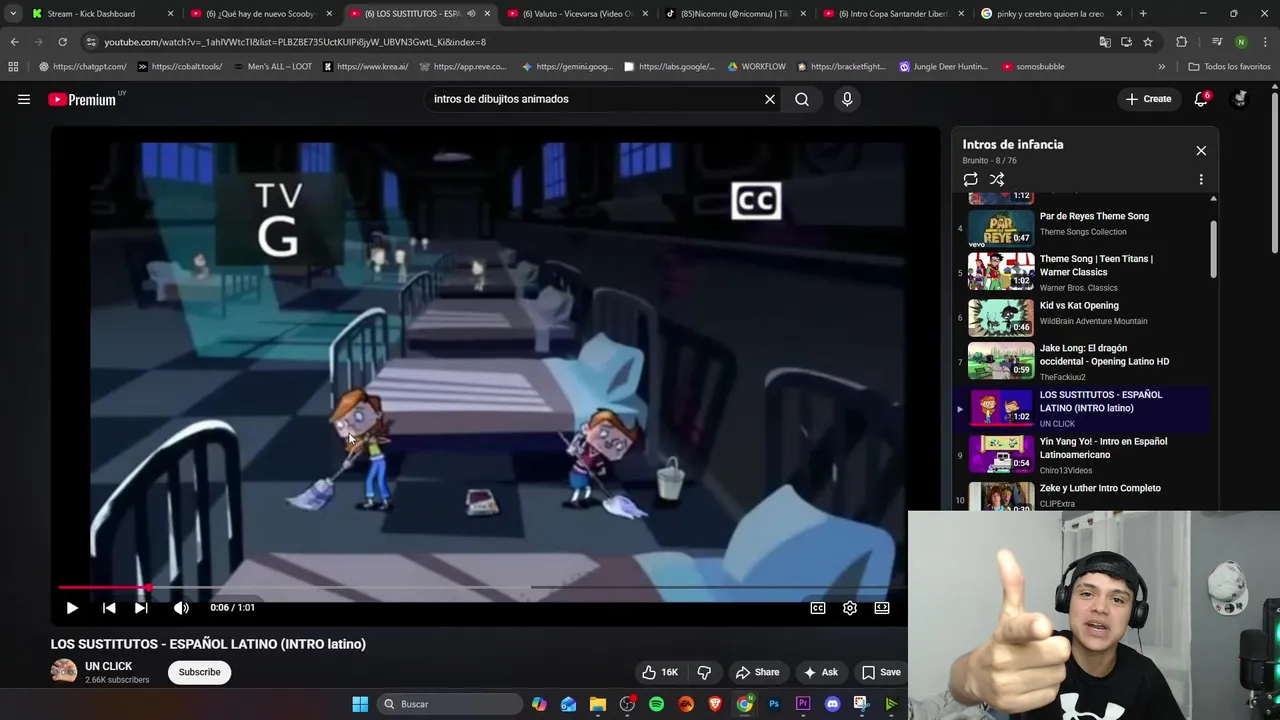Close the Intros de infancia playlist panel
The image size is (1280, 720).
click(1201, 150)
